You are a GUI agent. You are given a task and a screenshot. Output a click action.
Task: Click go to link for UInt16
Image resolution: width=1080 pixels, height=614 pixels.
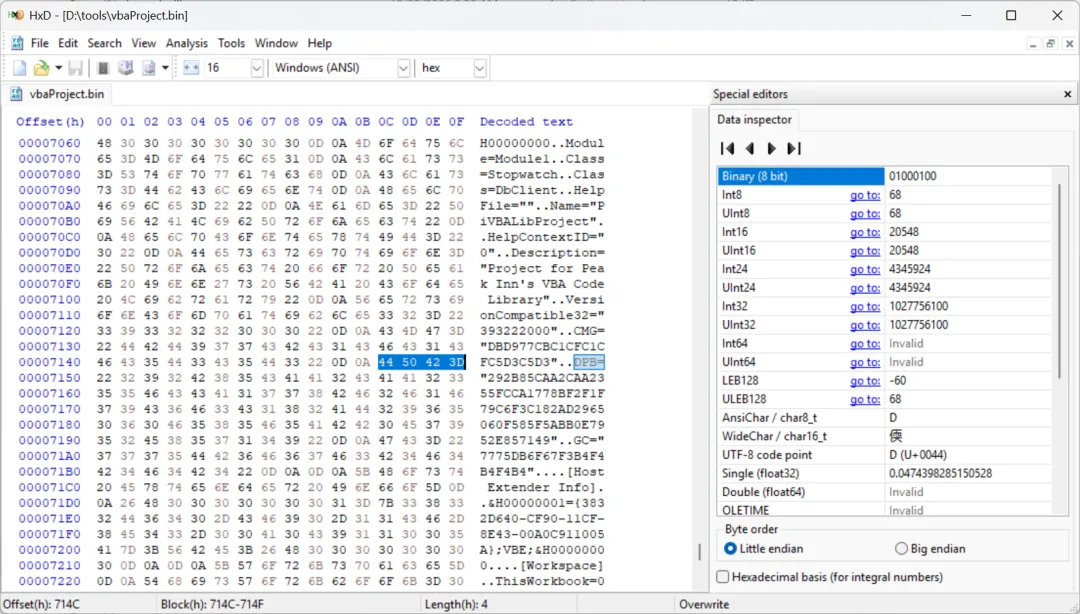(864, 251)
